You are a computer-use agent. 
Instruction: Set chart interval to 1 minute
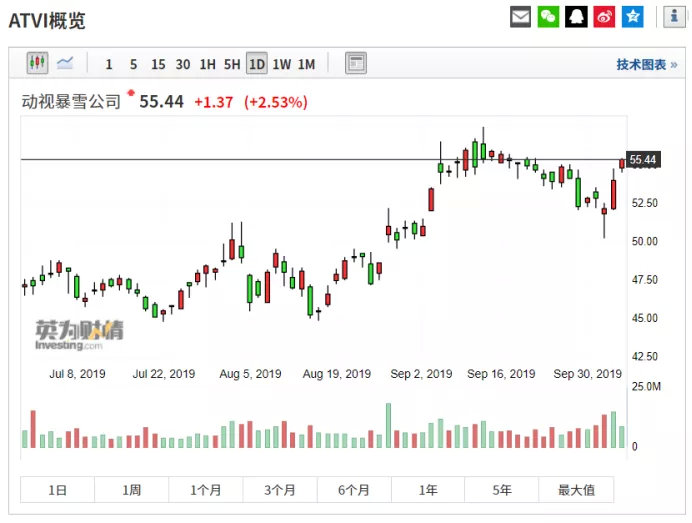point(109,65)
